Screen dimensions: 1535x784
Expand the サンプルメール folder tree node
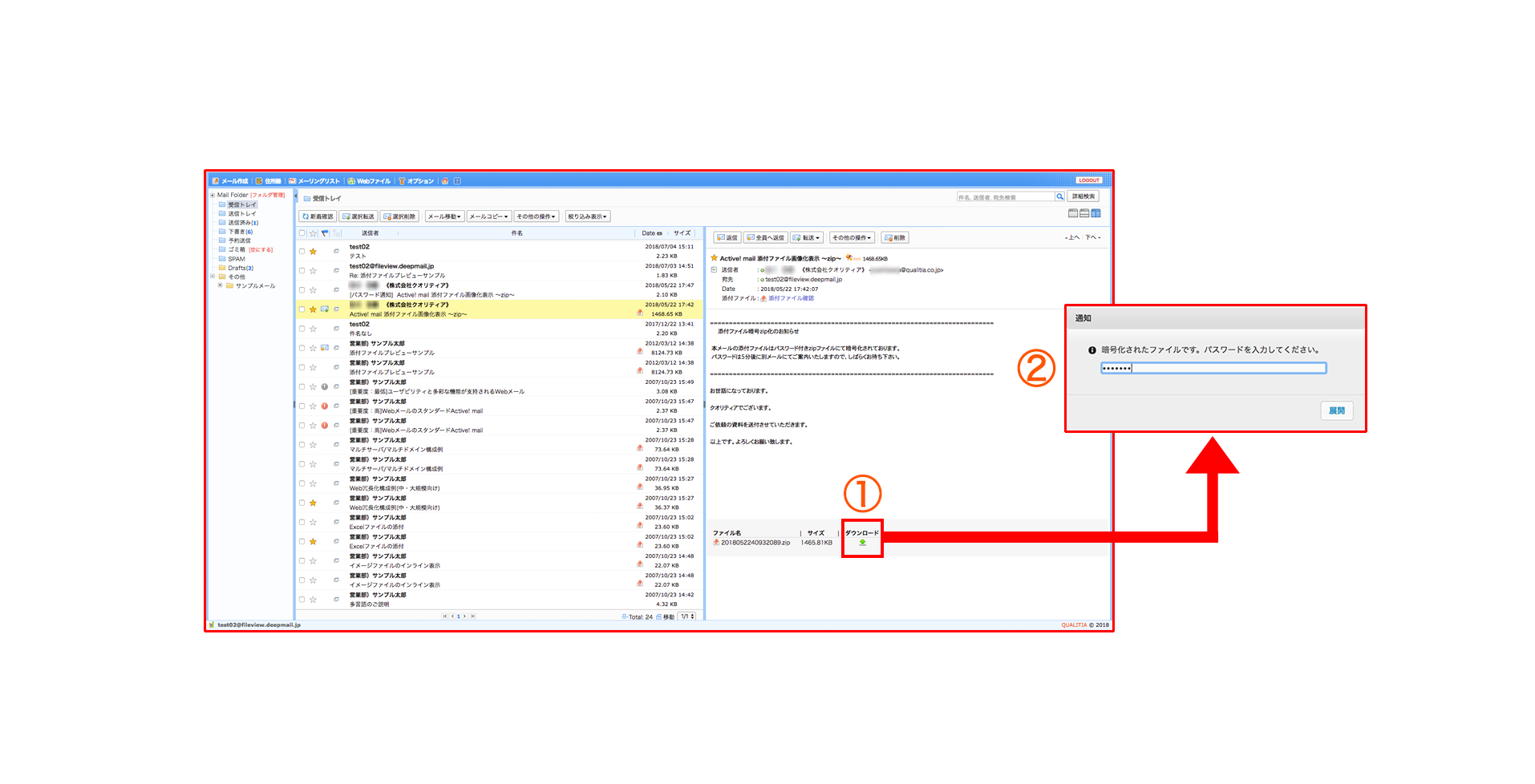tap(221, 285)
